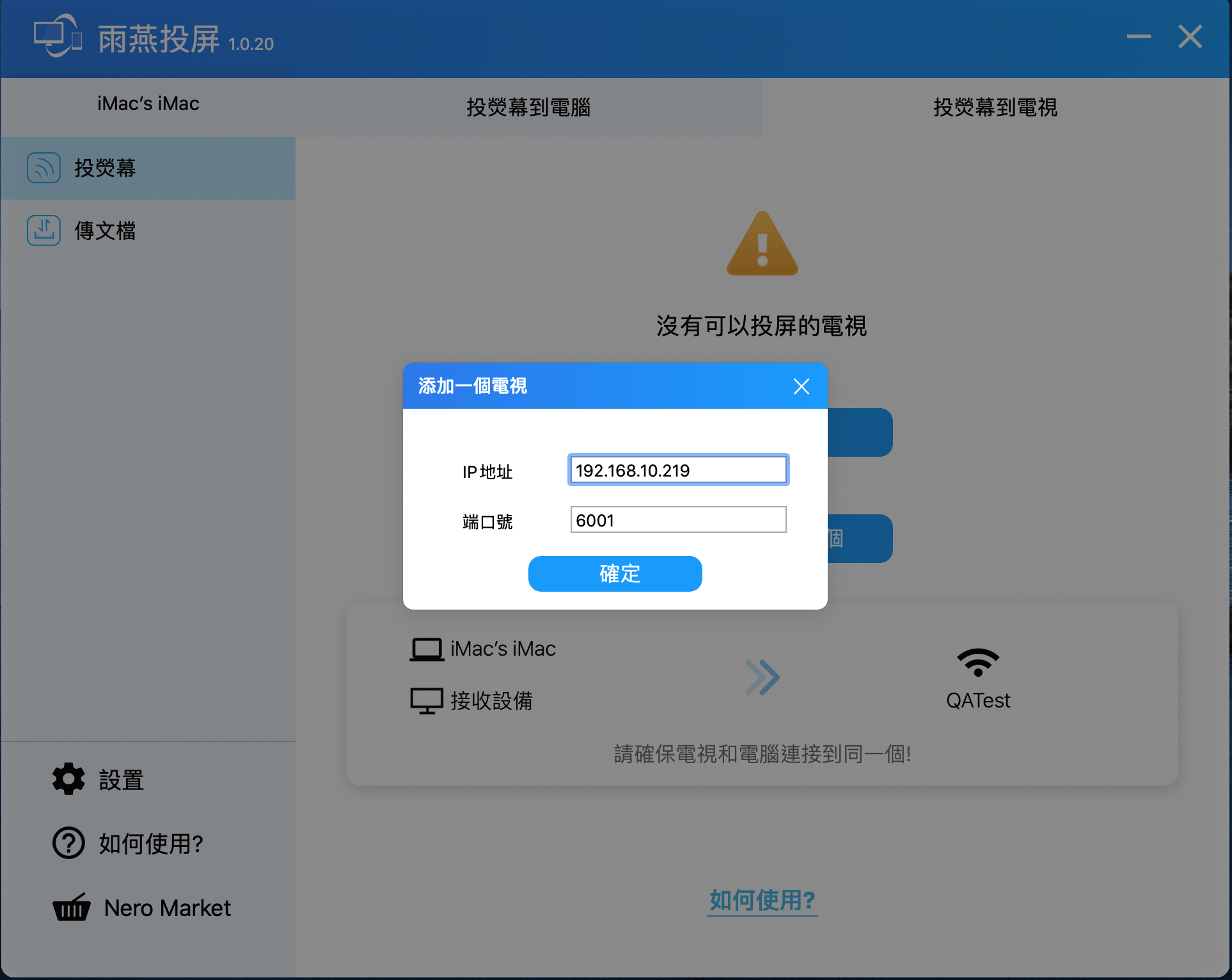Image resolution: width=1232 pixels, height=980 pixels.
Task: Click the yellow warning triangle icon
Action: click(x=762, y=244)
